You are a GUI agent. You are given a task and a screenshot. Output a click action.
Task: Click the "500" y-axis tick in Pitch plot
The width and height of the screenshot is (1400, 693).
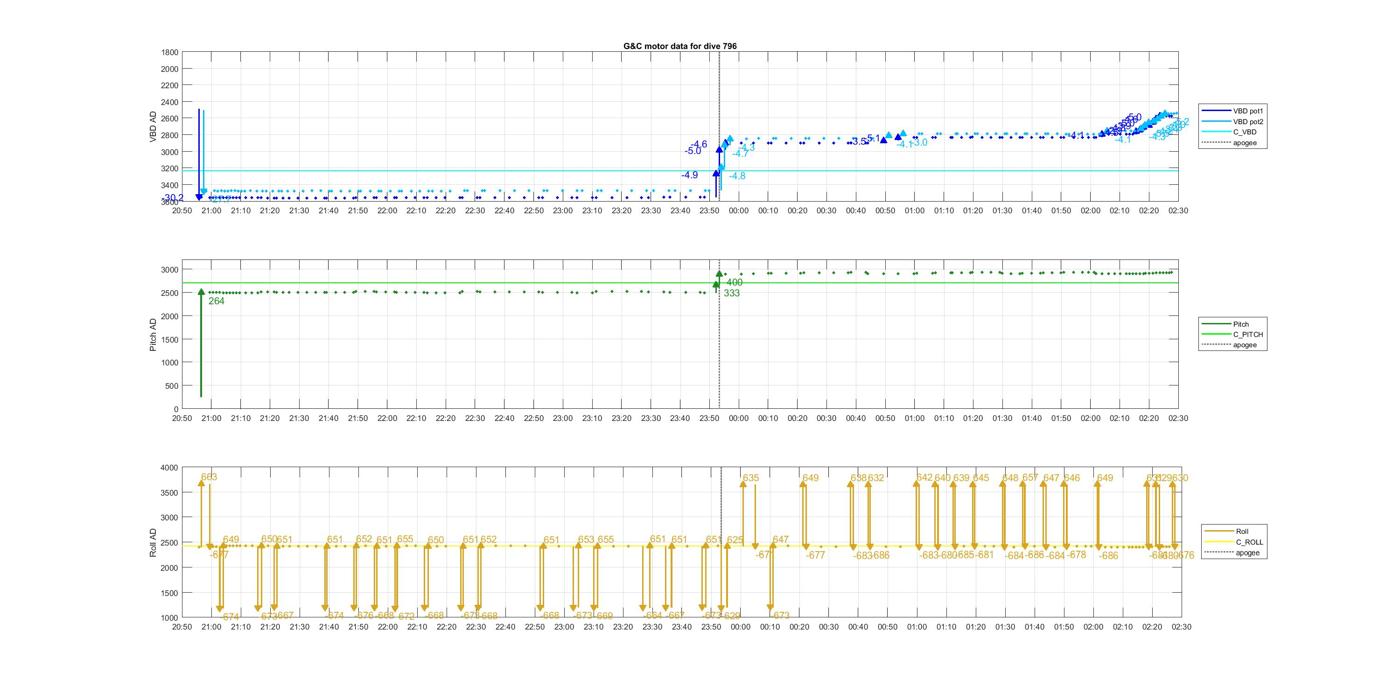click(173, 386)
